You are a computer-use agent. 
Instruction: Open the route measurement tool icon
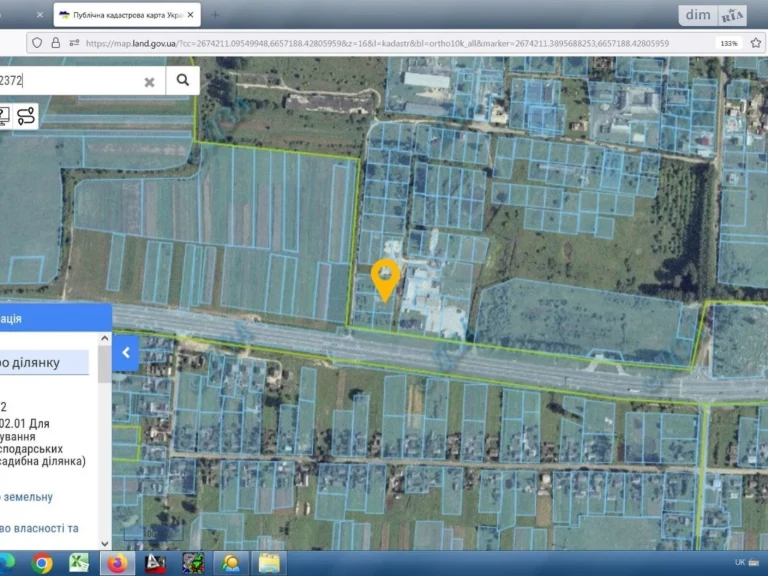click(x=26, y=117)
